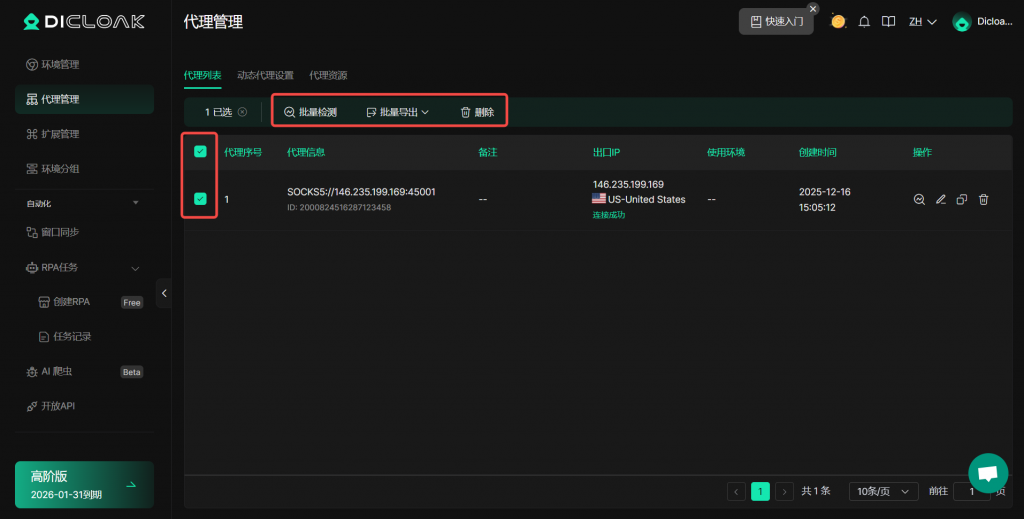The image size is (1024, 519).
Task: Toggle the select-all checkbox in table header
Action: [x=200, y=152]
